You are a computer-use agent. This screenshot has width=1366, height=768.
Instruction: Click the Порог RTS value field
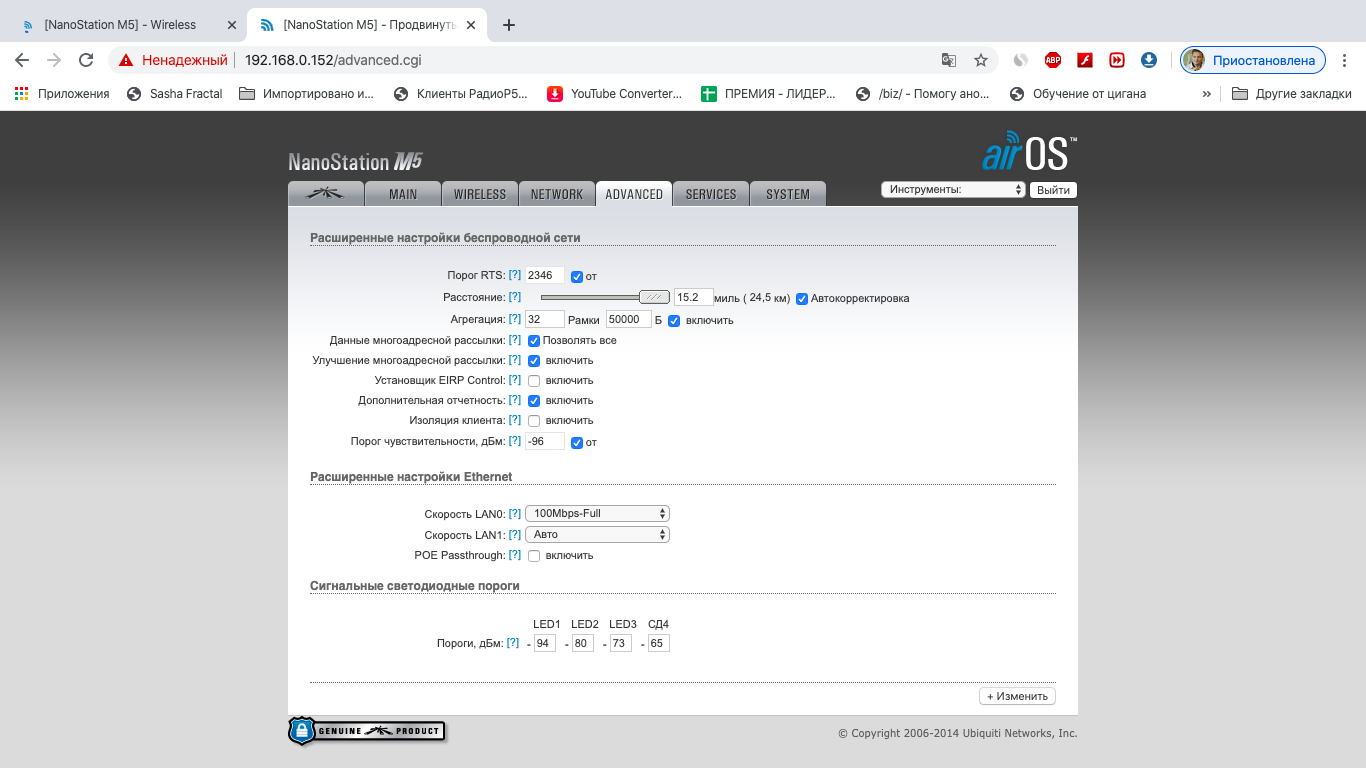pos(545,275)
